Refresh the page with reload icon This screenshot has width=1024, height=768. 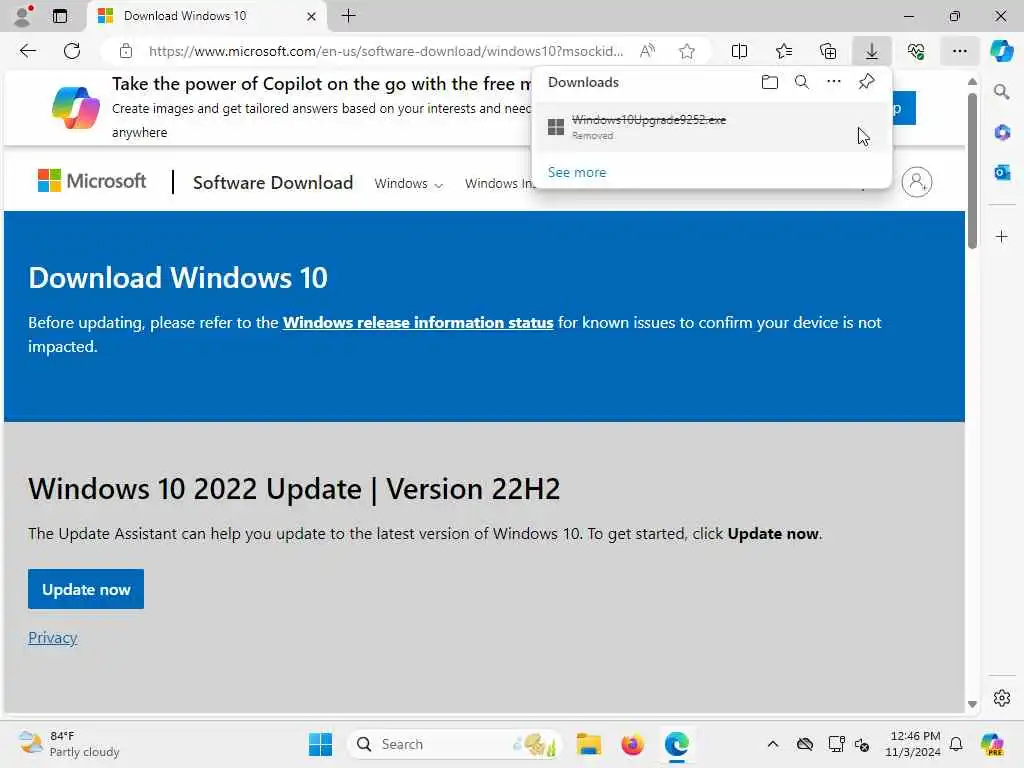tap(72, 51)
